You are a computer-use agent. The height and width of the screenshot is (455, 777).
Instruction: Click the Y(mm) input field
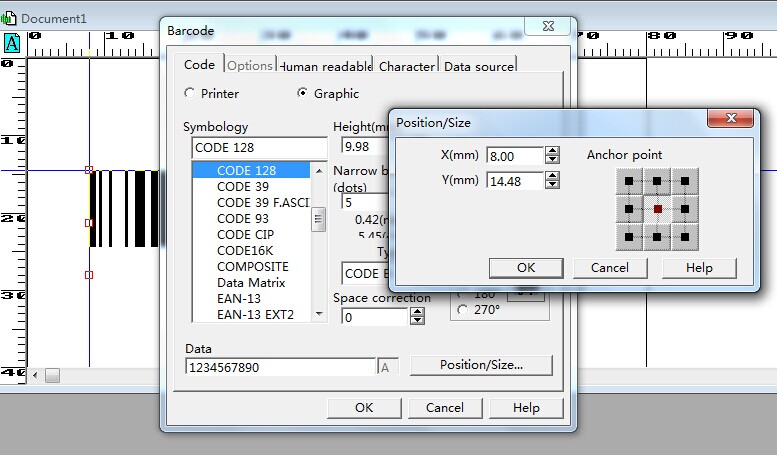click(514, 181)
